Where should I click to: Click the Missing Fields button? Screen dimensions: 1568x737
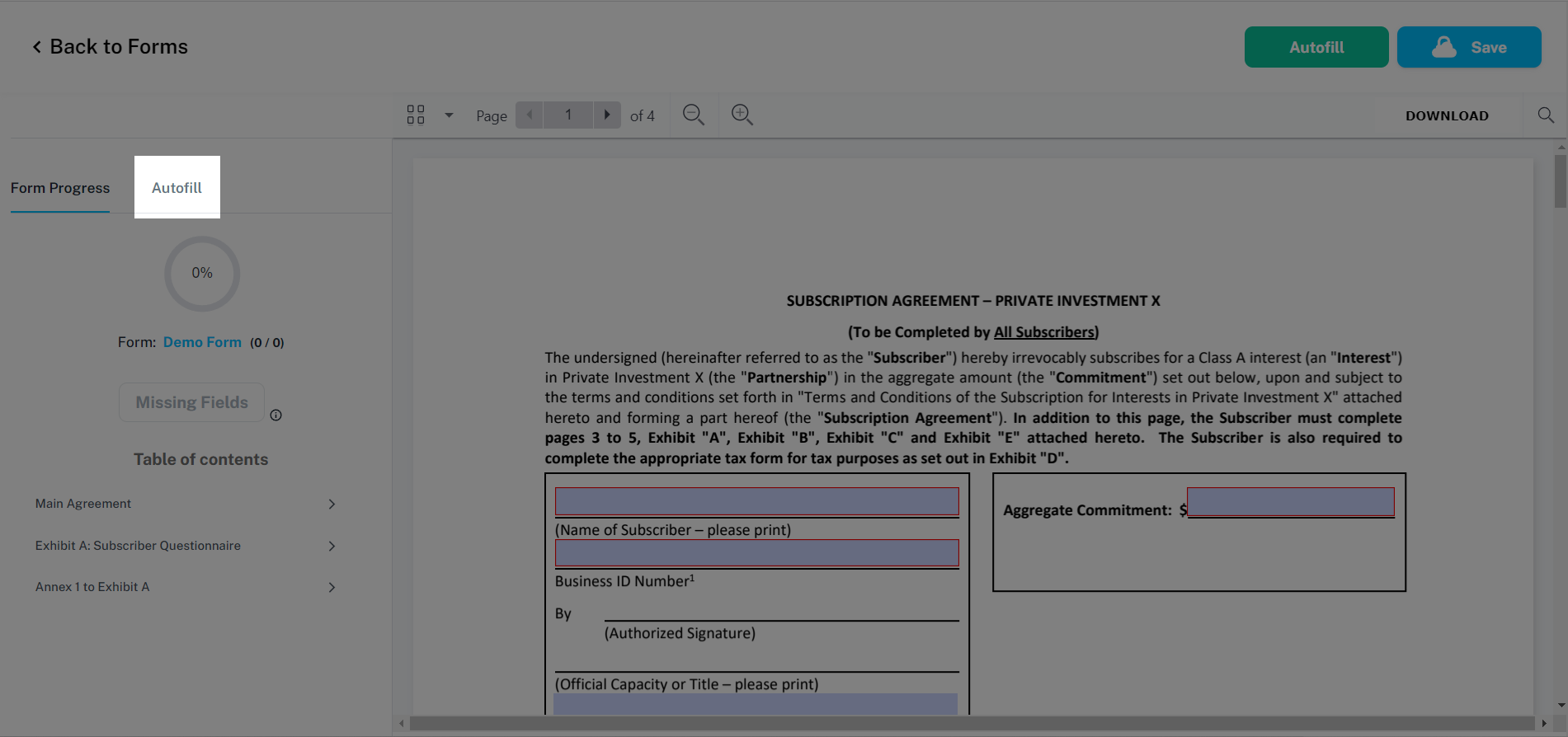pyautogui.click(x=191, y=402)
